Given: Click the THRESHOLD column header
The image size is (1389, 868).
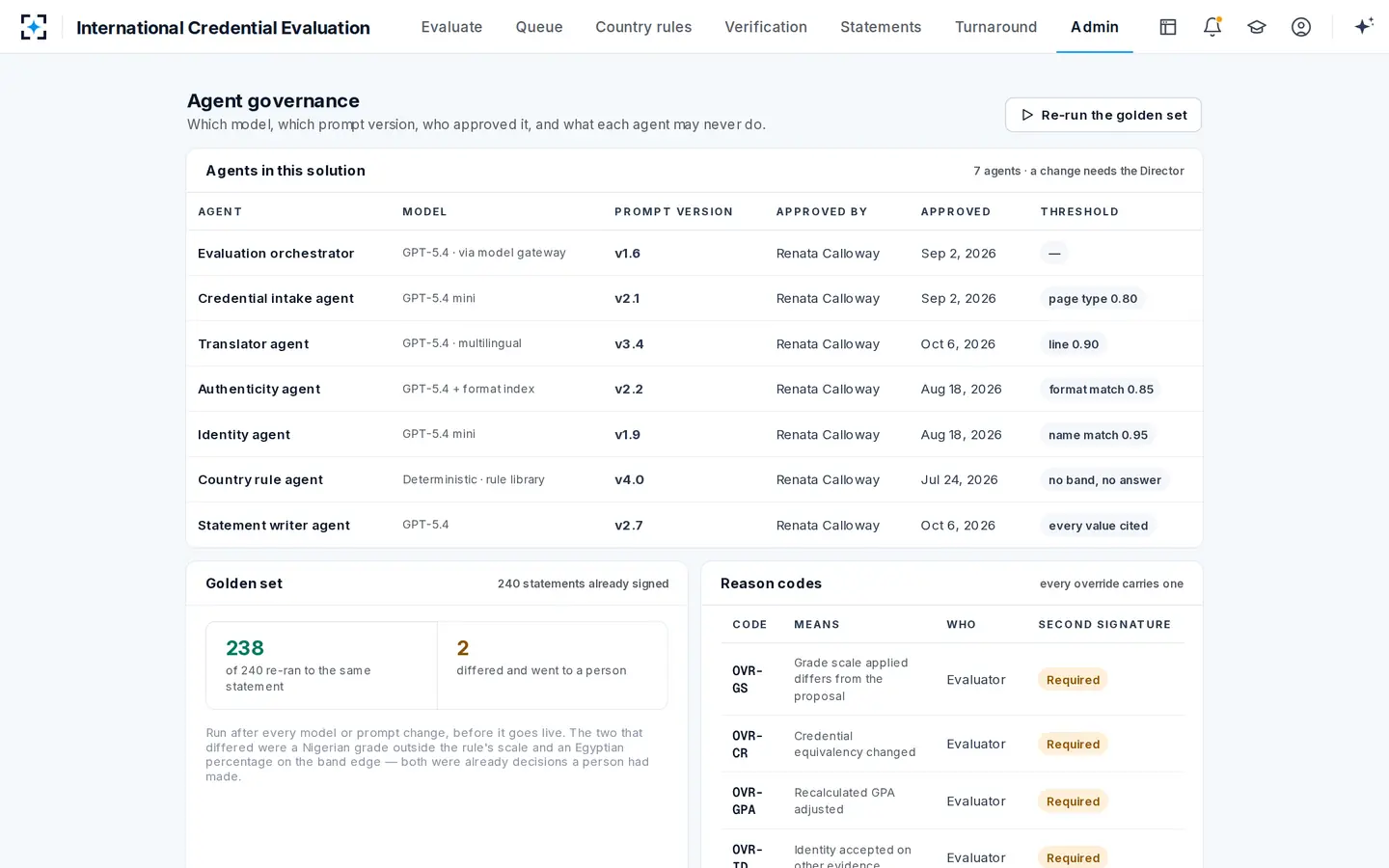Looking at the screenshot, I should pos(1079,212).
